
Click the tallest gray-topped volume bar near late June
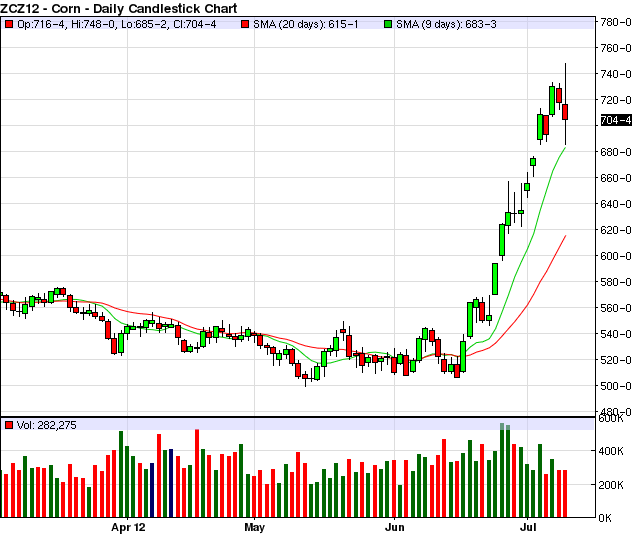tap(502, 470)
